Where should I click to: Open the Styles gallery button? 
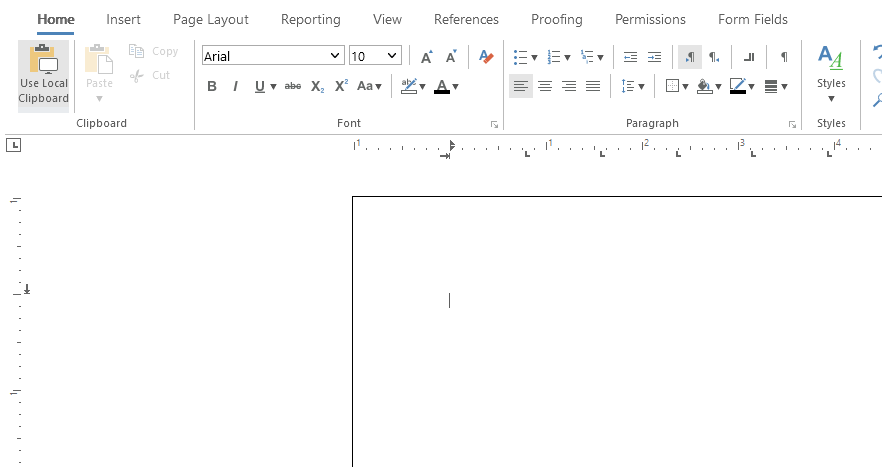[x=831, y=73]
